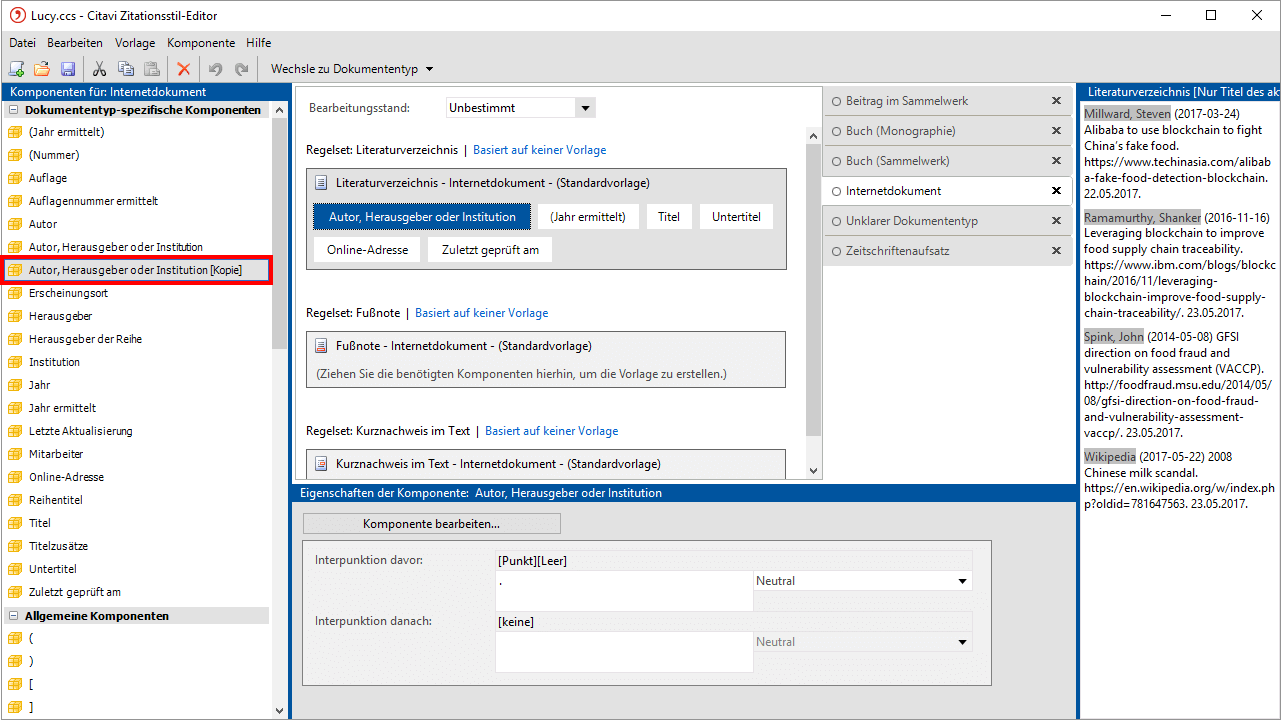
Task: Open the Bearbeitungsstand dropdown
Action: 586,108
